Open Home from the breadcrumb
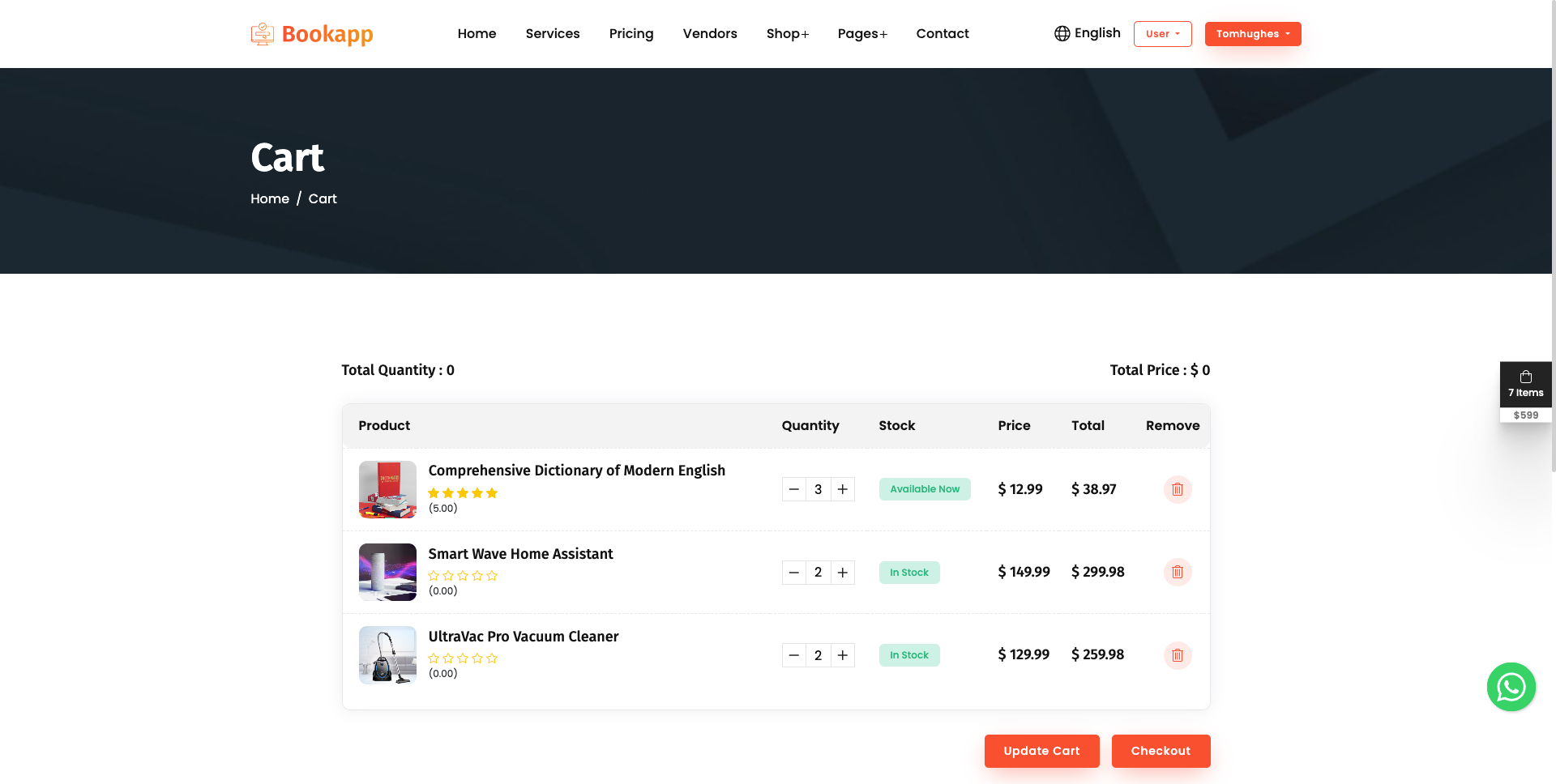The height and width of the screenshot is (784, 1556). coord(269,198)
